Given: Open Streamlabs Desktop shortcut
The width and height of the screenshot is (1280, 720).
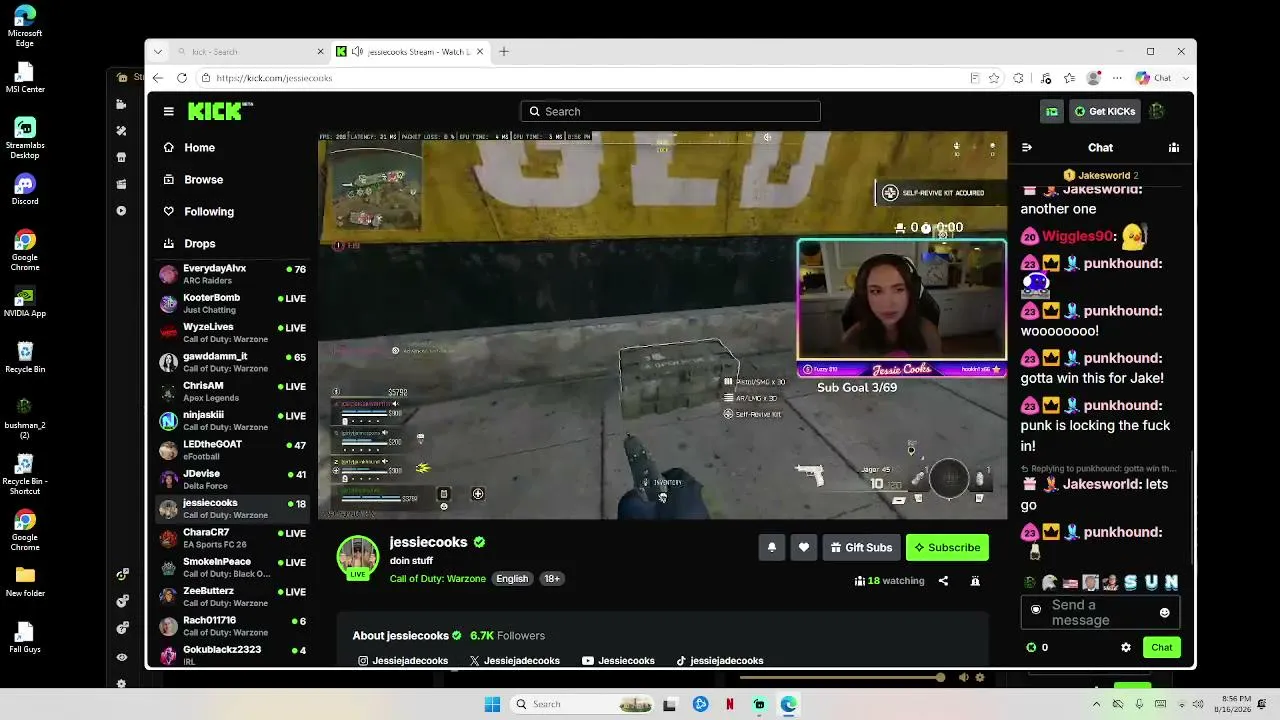Looking at the screenshot, I should point(25,139).
